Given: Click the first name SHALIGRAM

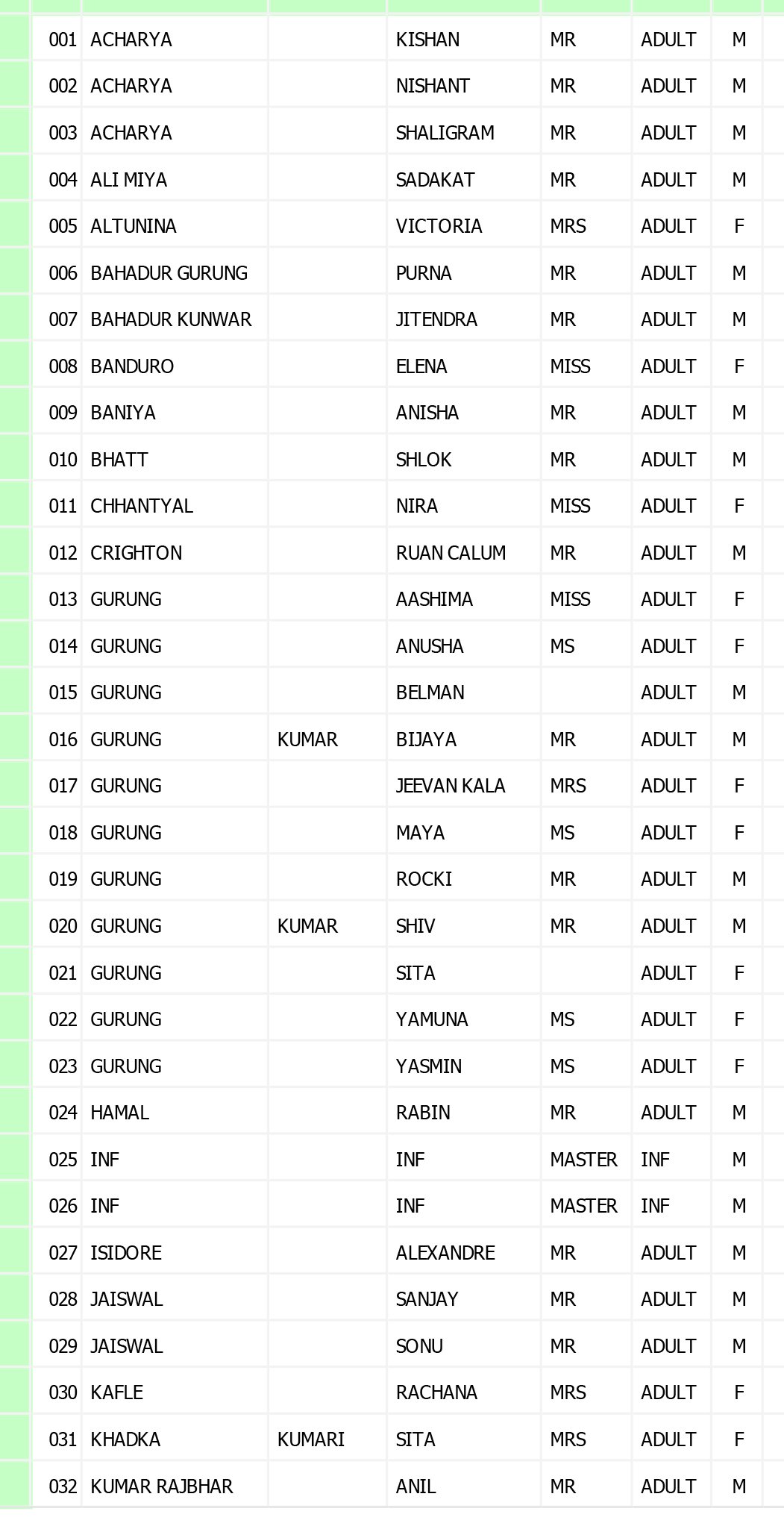Looking at the screenshot, I should pyautogui.click(x=445, y=133).
